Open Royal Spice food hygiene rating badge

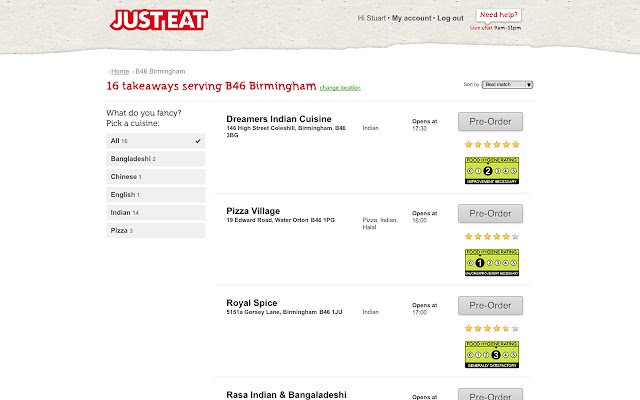[492, 354]
